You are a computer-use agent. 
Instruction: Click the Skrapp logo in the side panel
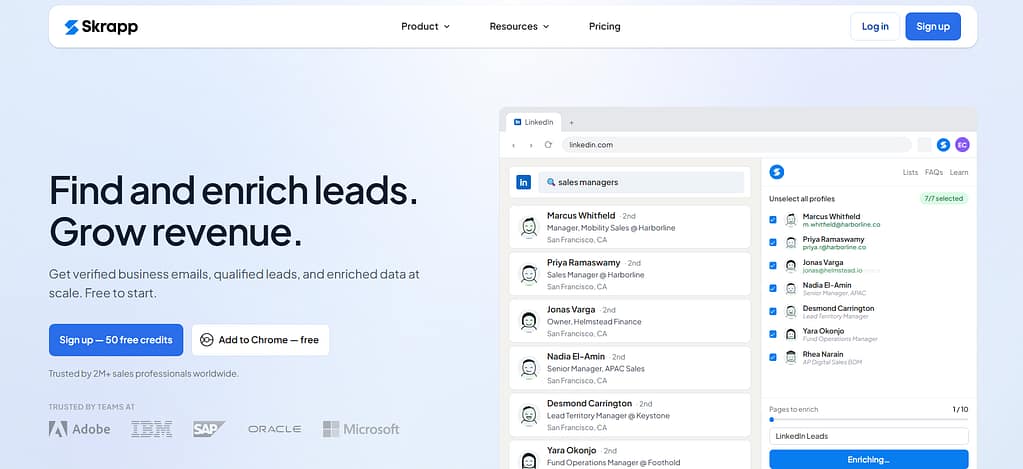[x=776, y=172]
